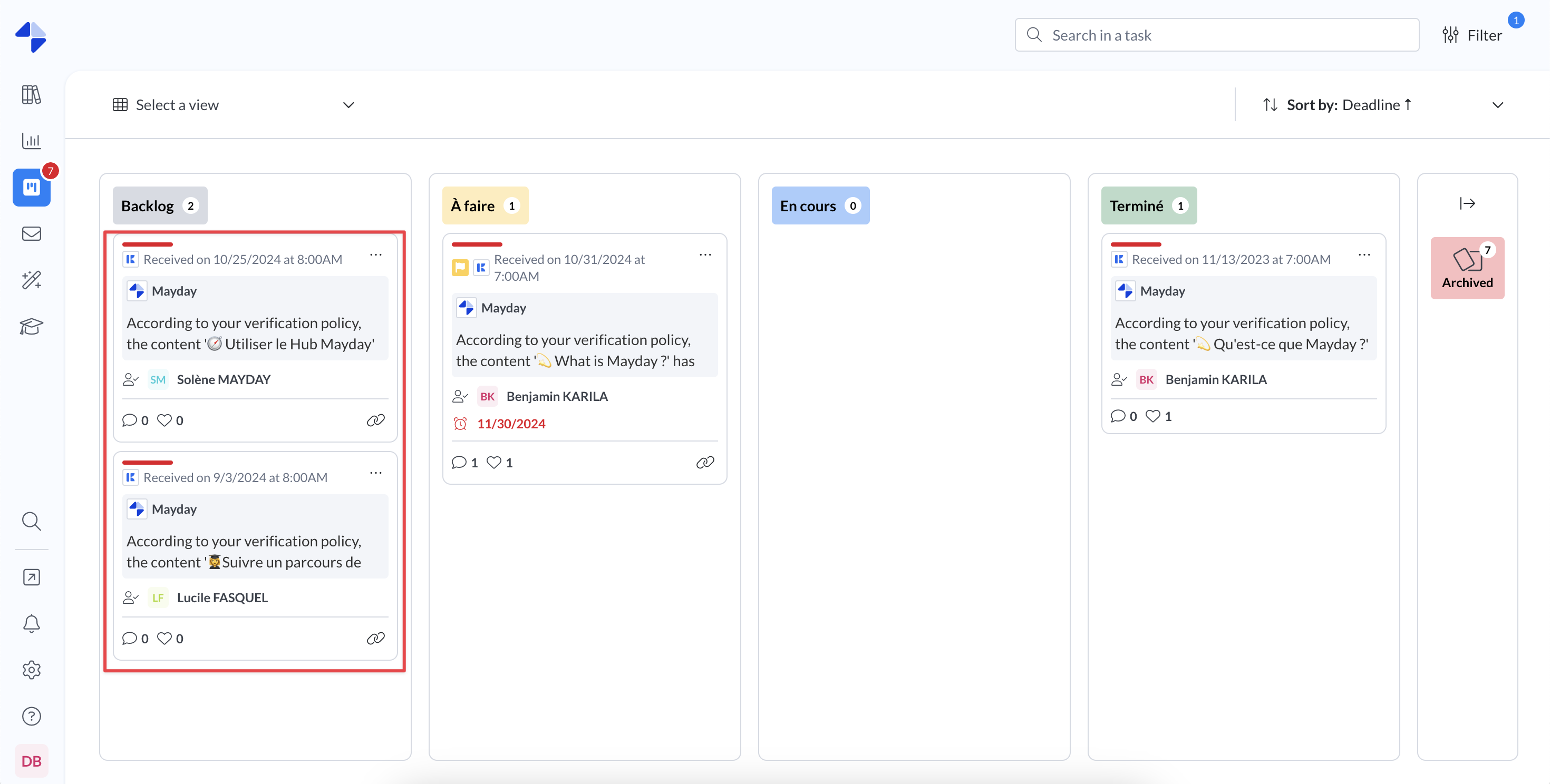1550x784 pixels.
Task: Click the notifications bell icon
Action: pos(31,623)
